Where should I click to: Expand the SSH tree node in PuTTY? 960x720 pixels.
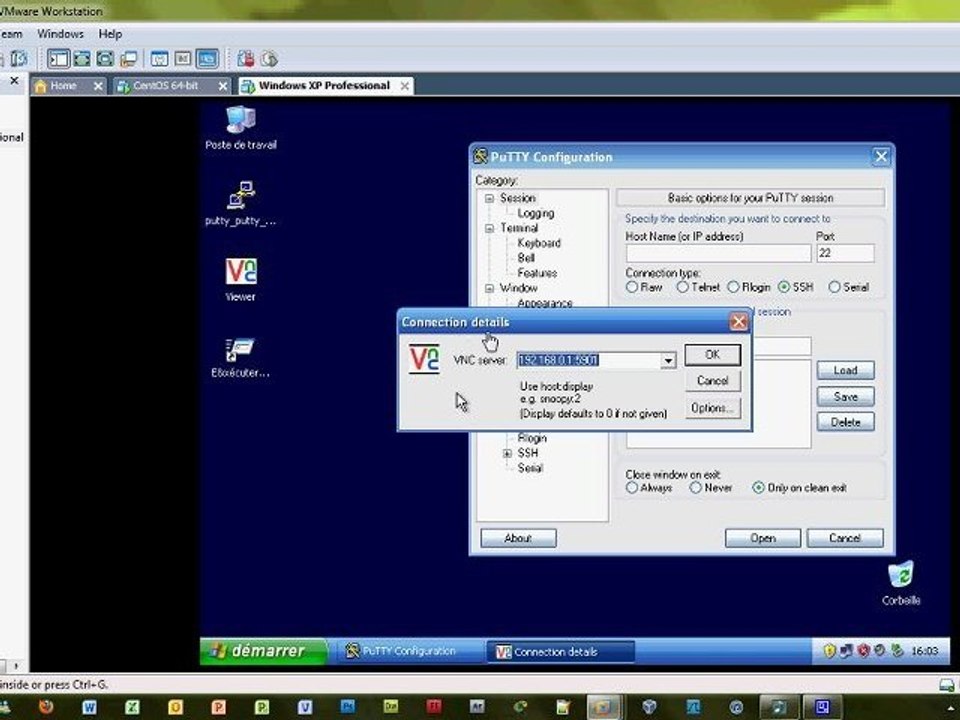[x=507, y=454]
